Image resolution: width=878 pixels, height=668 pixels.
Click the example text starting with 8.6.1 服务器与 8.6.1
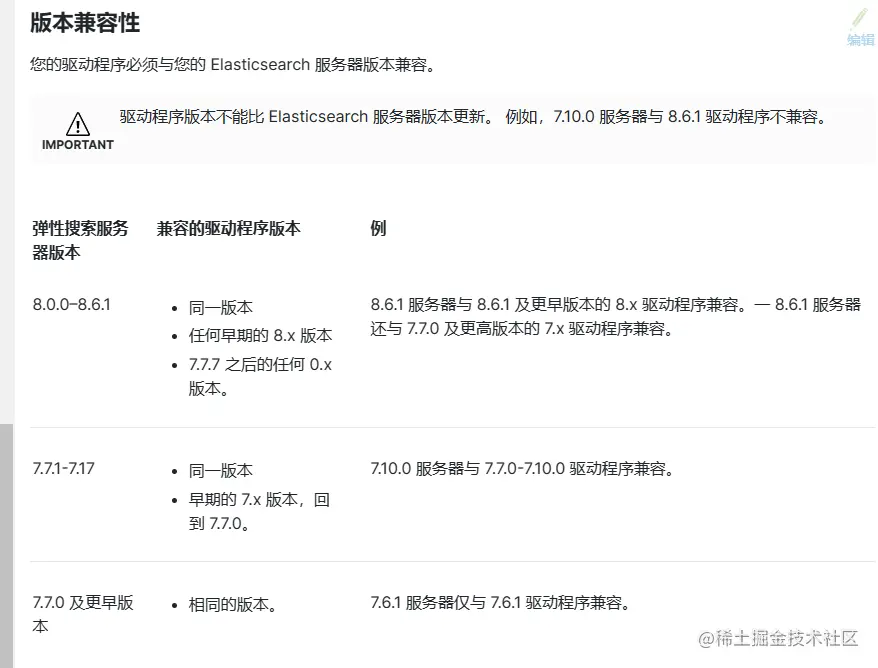[x=615, y=316]
